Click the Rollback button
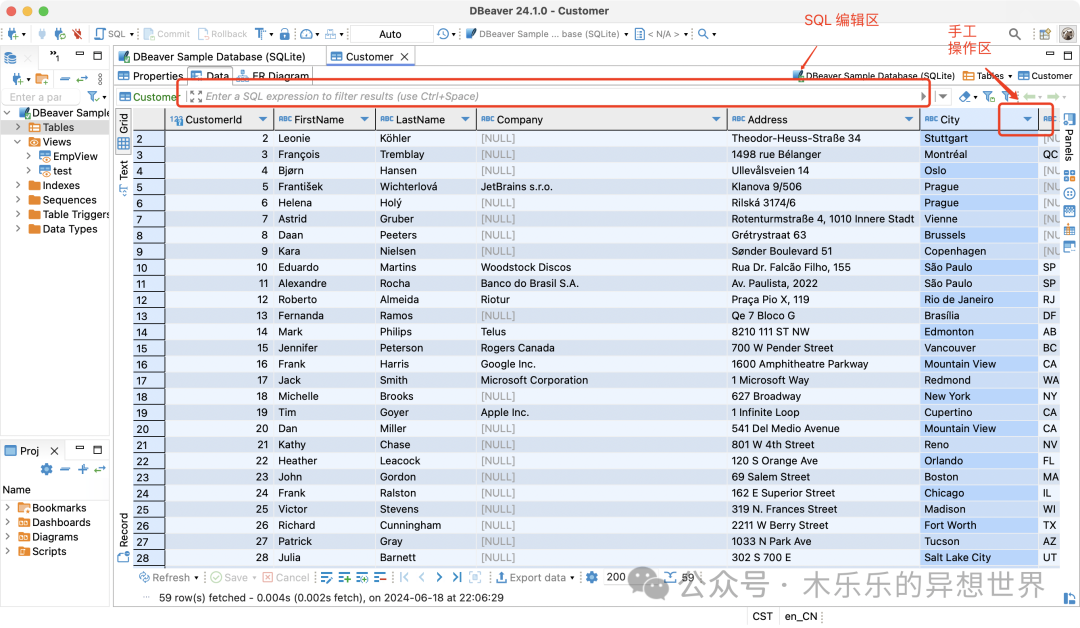Image resolution: width=1080 pixels, height=628 pixels. (222, 34)
